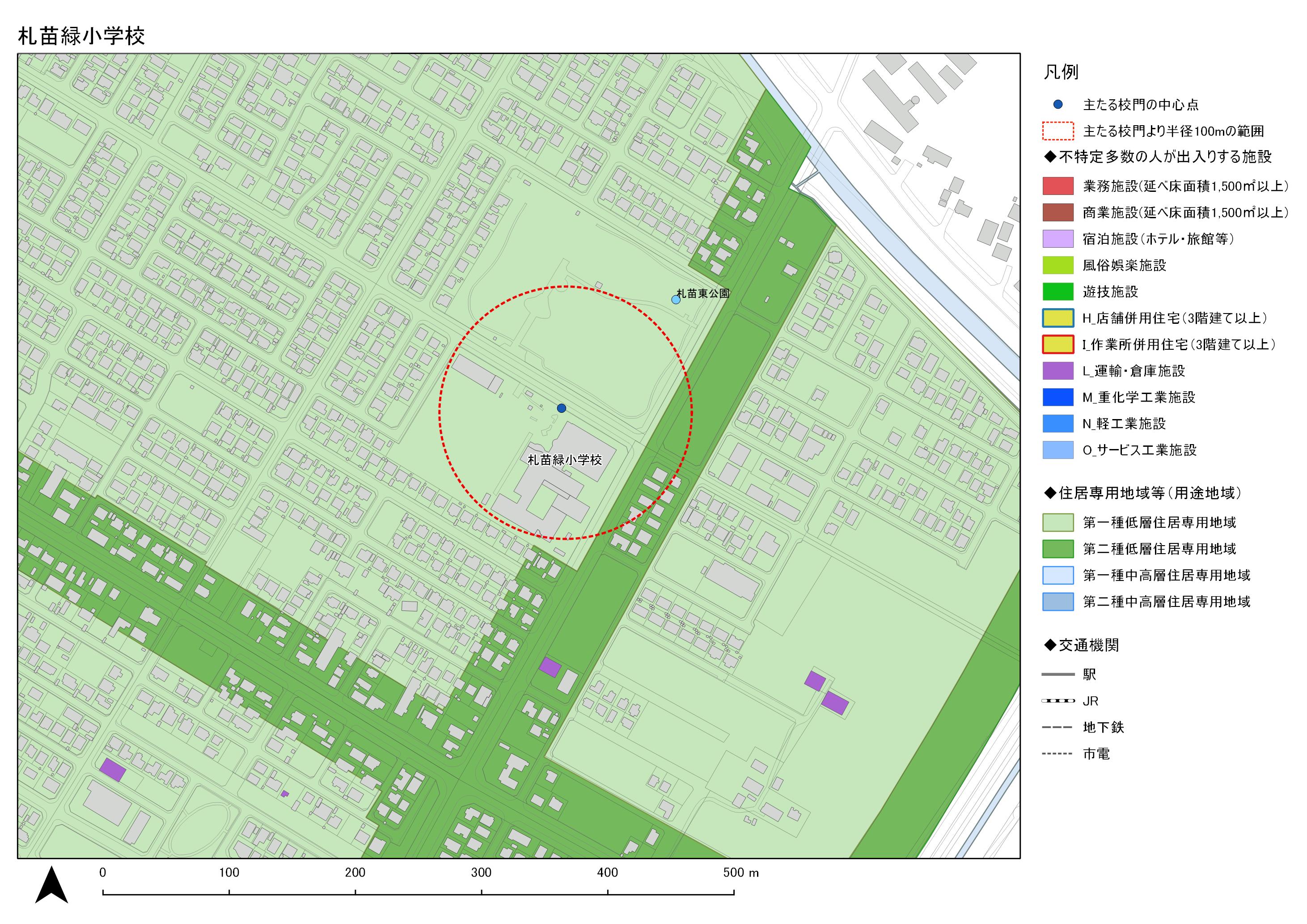
Task: Click the larger of the two eastern purple buildings
Action: 835,703
